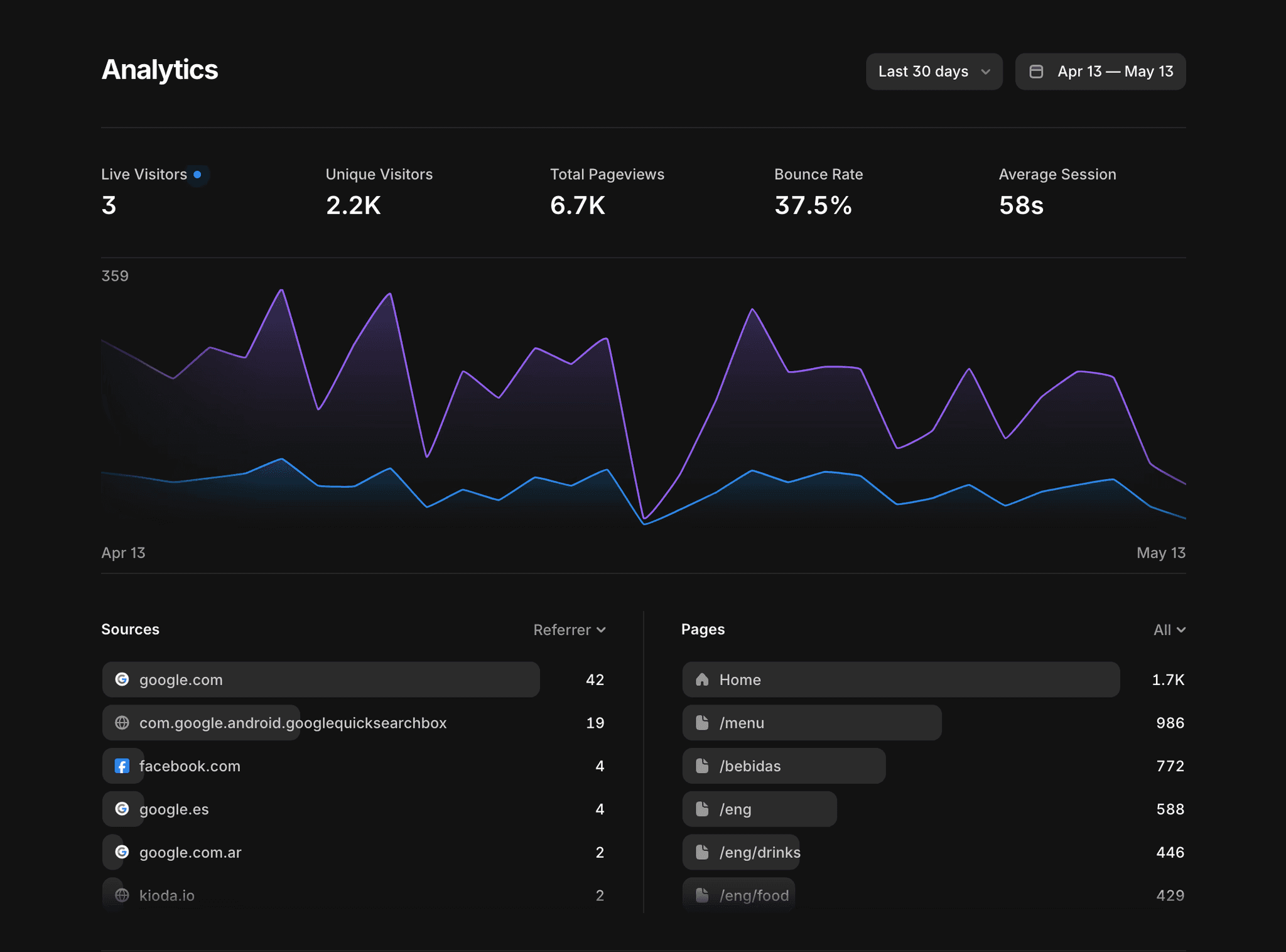Image resolution: width=1286 pixels, height=952 pixels.
Task: Click the Facebook icon beside facebook.com
Action: (x=122, y=766)
